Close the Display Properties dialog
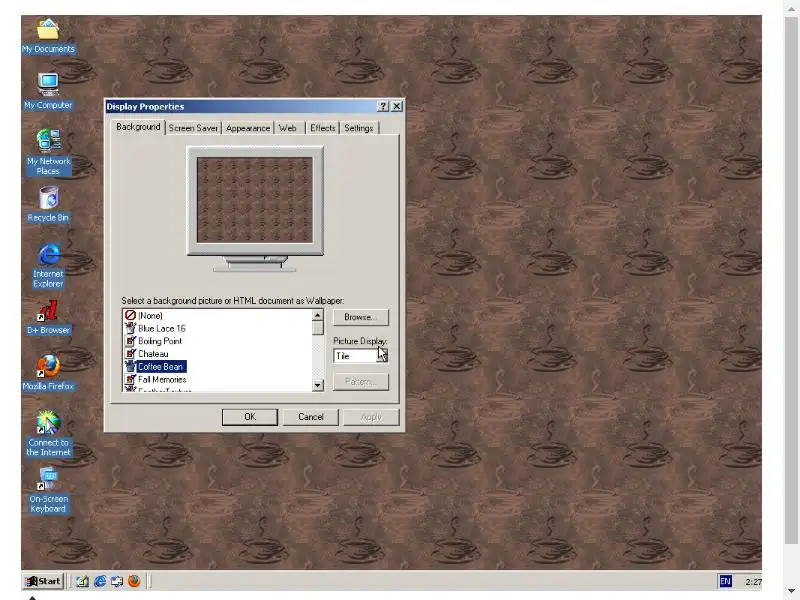Screen dimensions: 800x600 coord(396,106)
